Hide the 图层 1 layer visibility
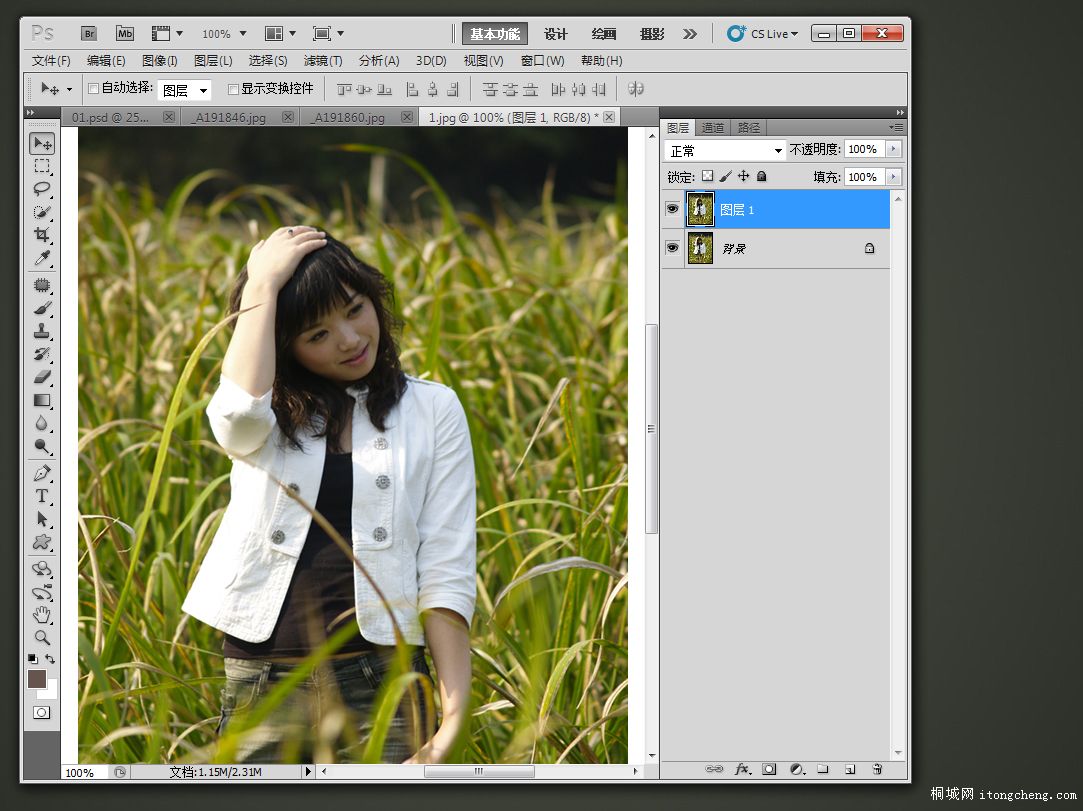 click(x=673, y=209)
